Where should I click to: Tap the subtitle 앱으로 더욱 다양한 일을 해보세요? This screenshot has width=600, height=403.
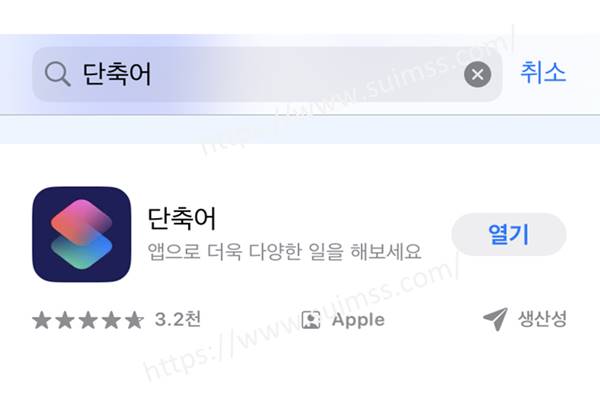(284, 252)
